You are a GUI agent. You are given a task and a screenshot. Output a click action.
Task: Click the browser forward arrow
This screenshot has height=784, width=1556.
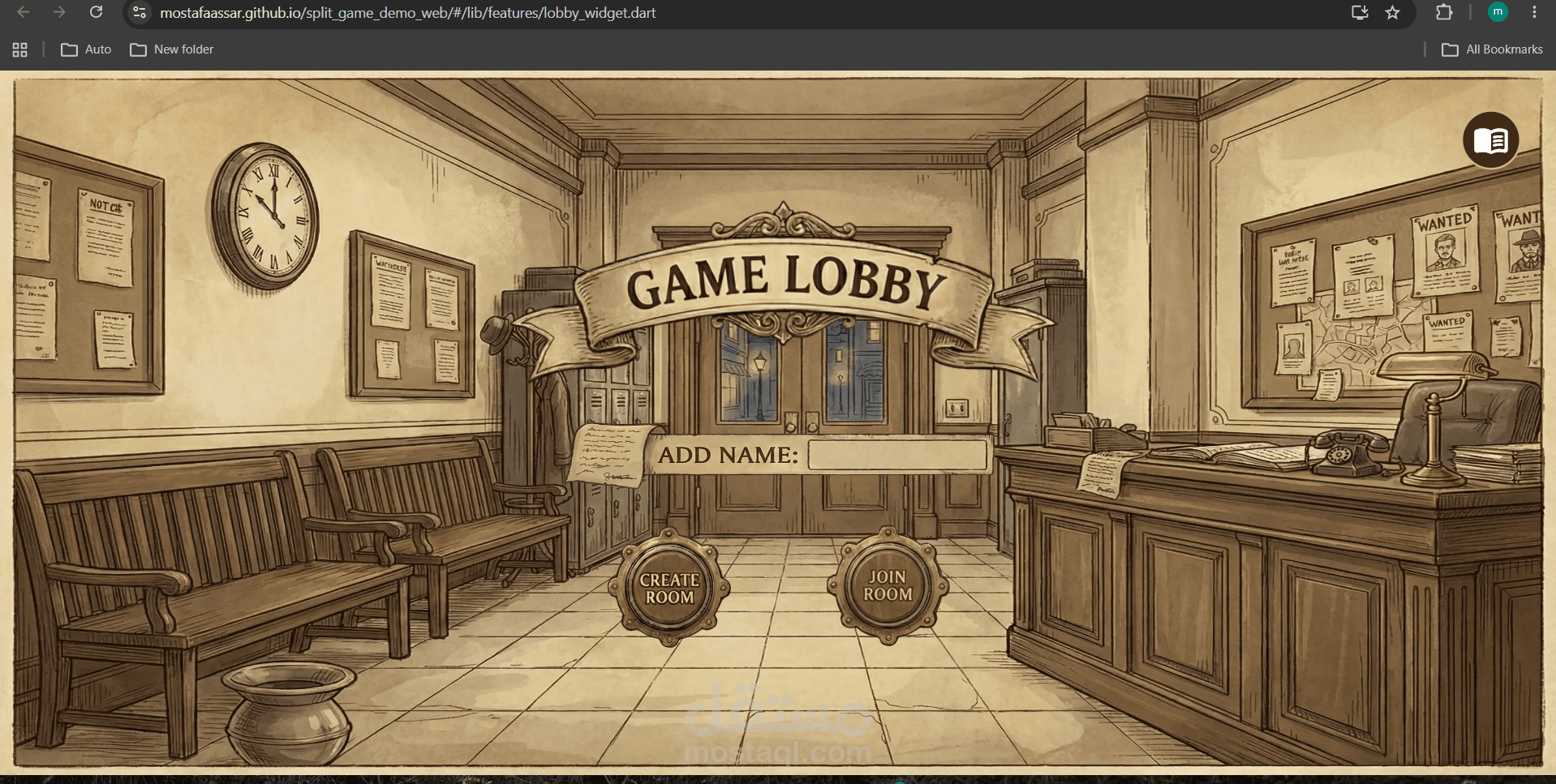click(59, 12)
